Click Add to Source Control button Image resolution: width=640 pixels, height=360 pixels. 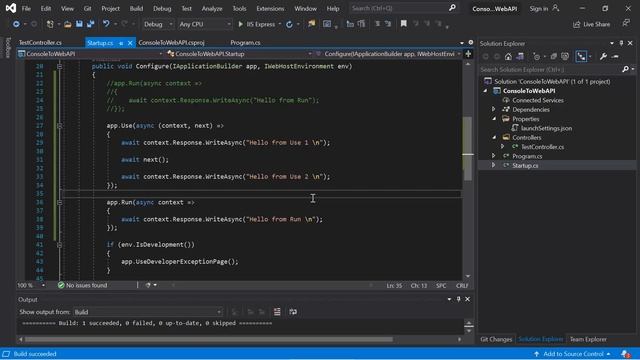pos(572,354)
